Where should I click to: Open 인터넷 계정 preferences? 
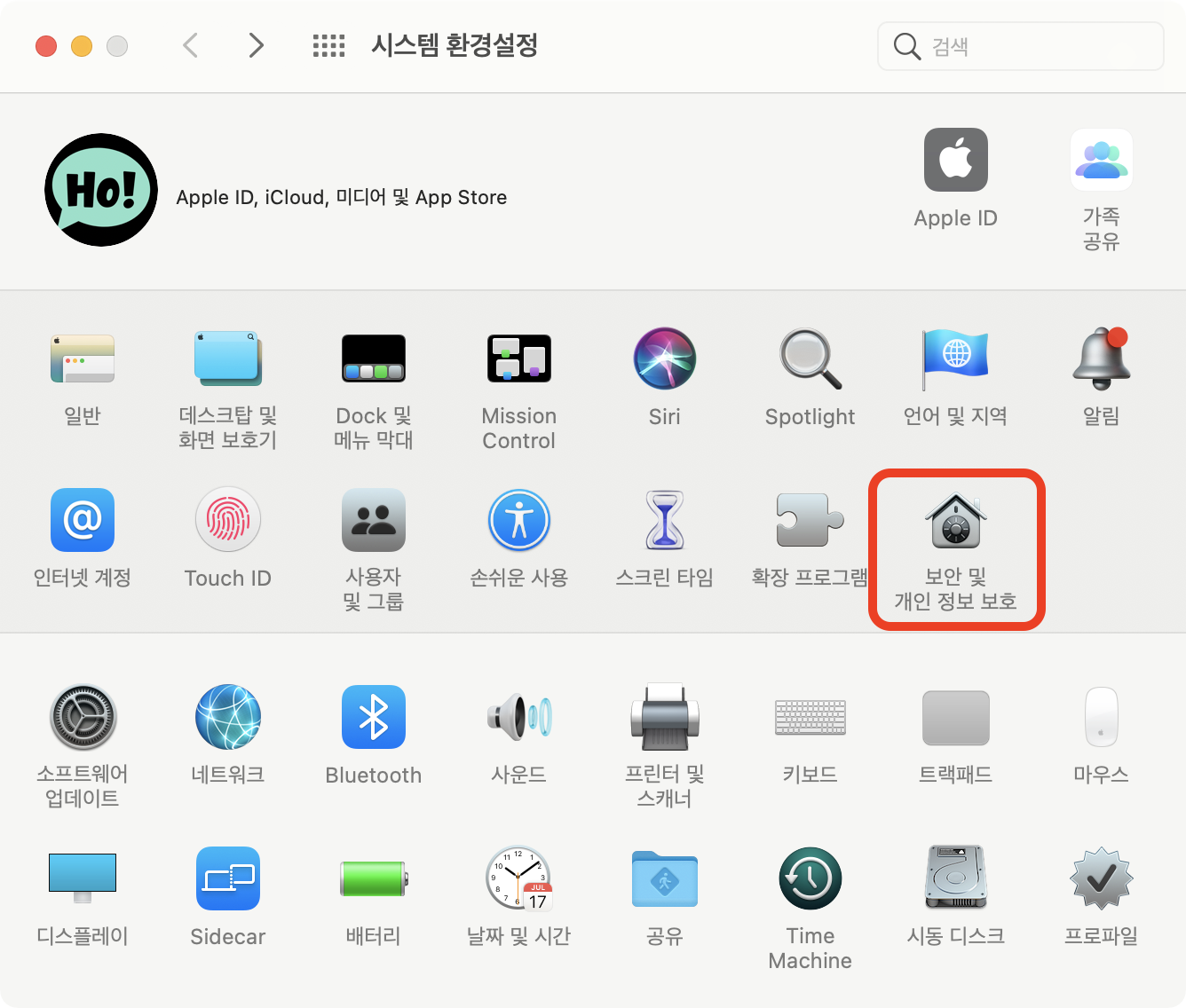point(83,520)
